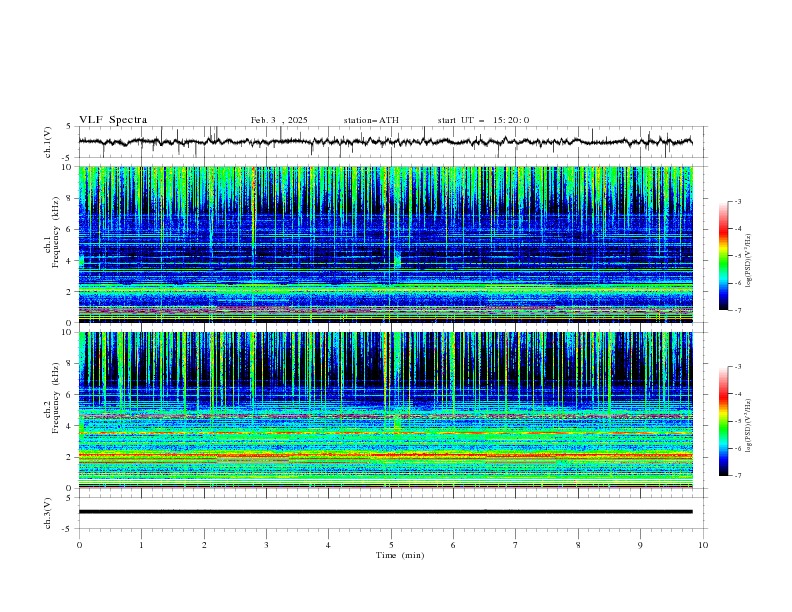Click the "-5" label on the lower colorbar
Image resolution: width=792 pixels, height=612 pixels.
(737, 421)
